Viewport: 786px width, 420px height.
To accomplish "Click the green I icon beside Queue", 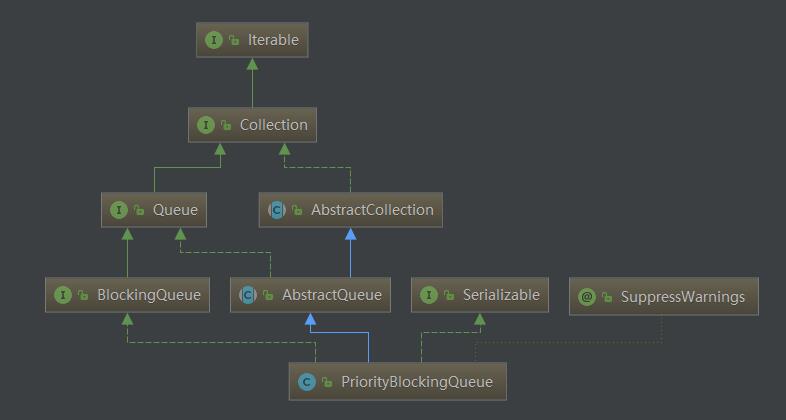I will (x=119, y=210).
